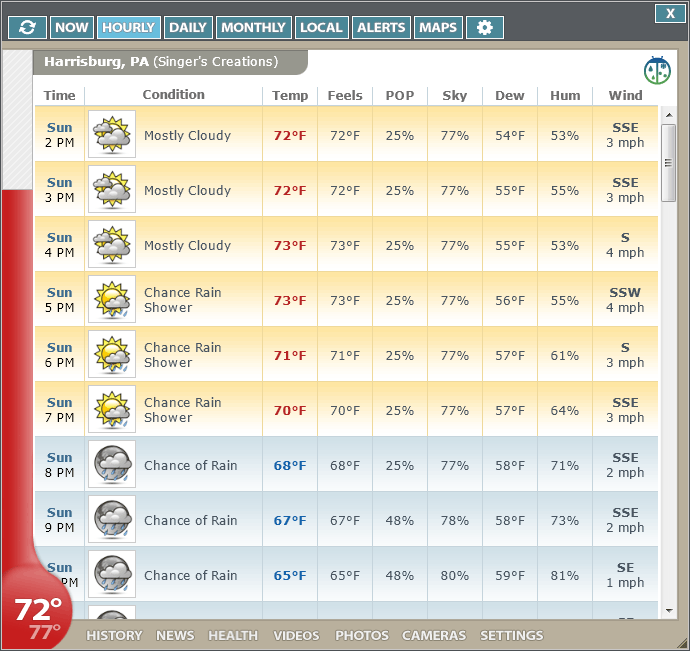Click the 68°F blue temperature value
Screen dimensions: 690x651
[x=290, y=465]
